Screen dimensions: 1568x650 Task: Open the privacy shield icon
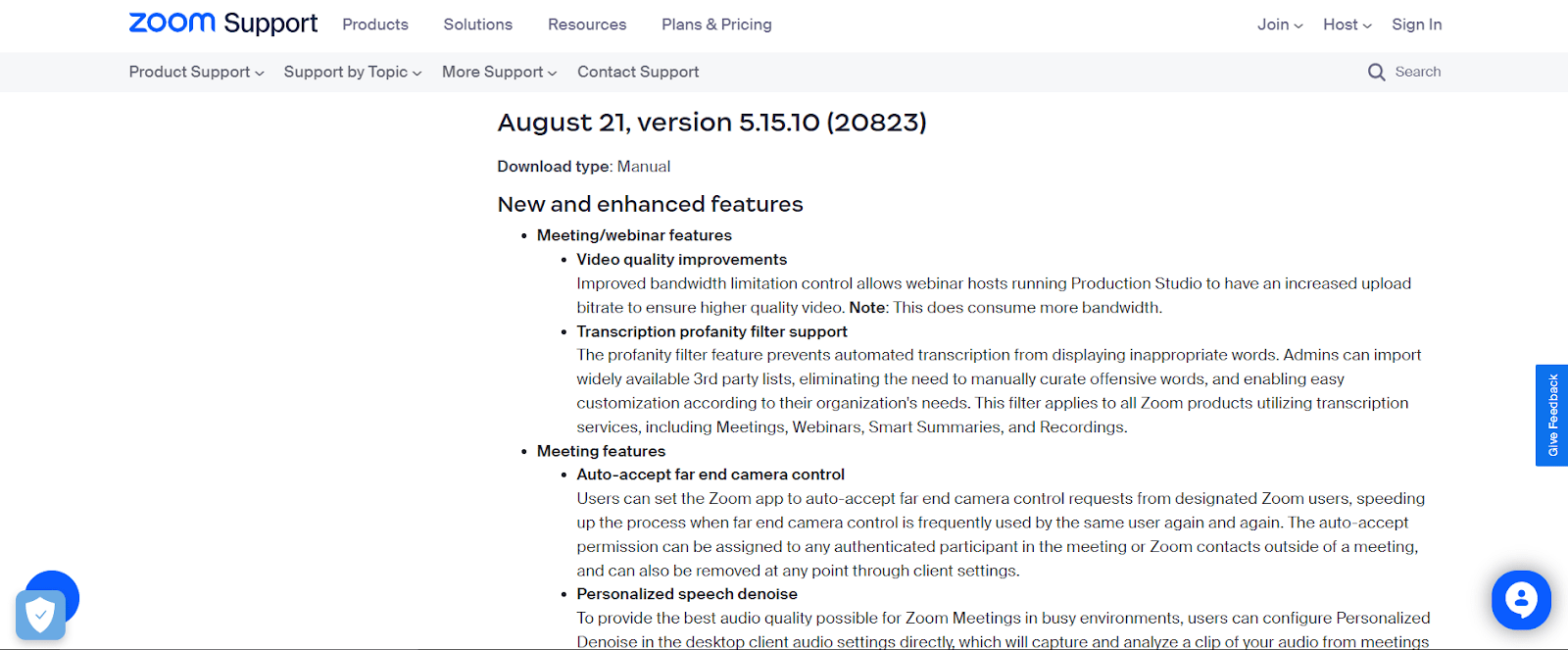(x=40, y=616)
